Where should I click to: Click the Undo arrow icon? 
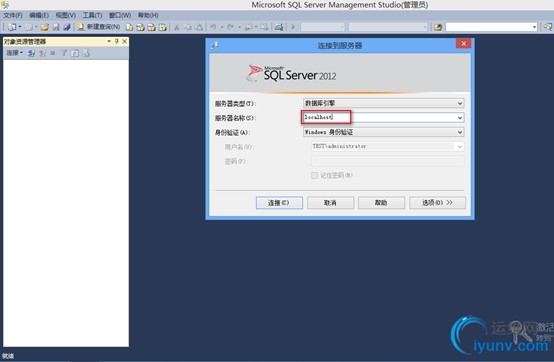click(213, 27)
